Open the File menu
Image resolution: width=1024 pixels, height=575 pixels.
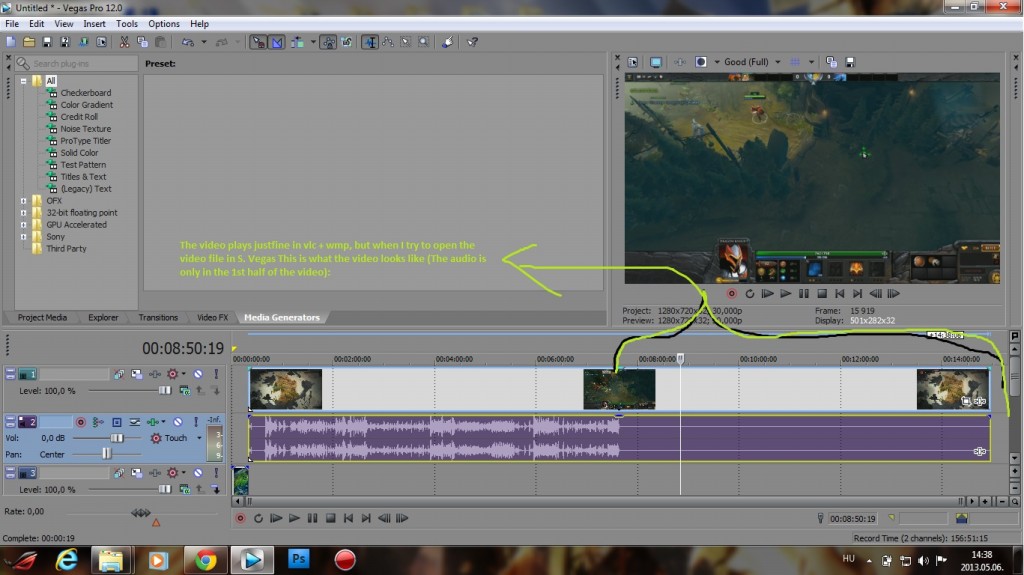coord(12,24)
